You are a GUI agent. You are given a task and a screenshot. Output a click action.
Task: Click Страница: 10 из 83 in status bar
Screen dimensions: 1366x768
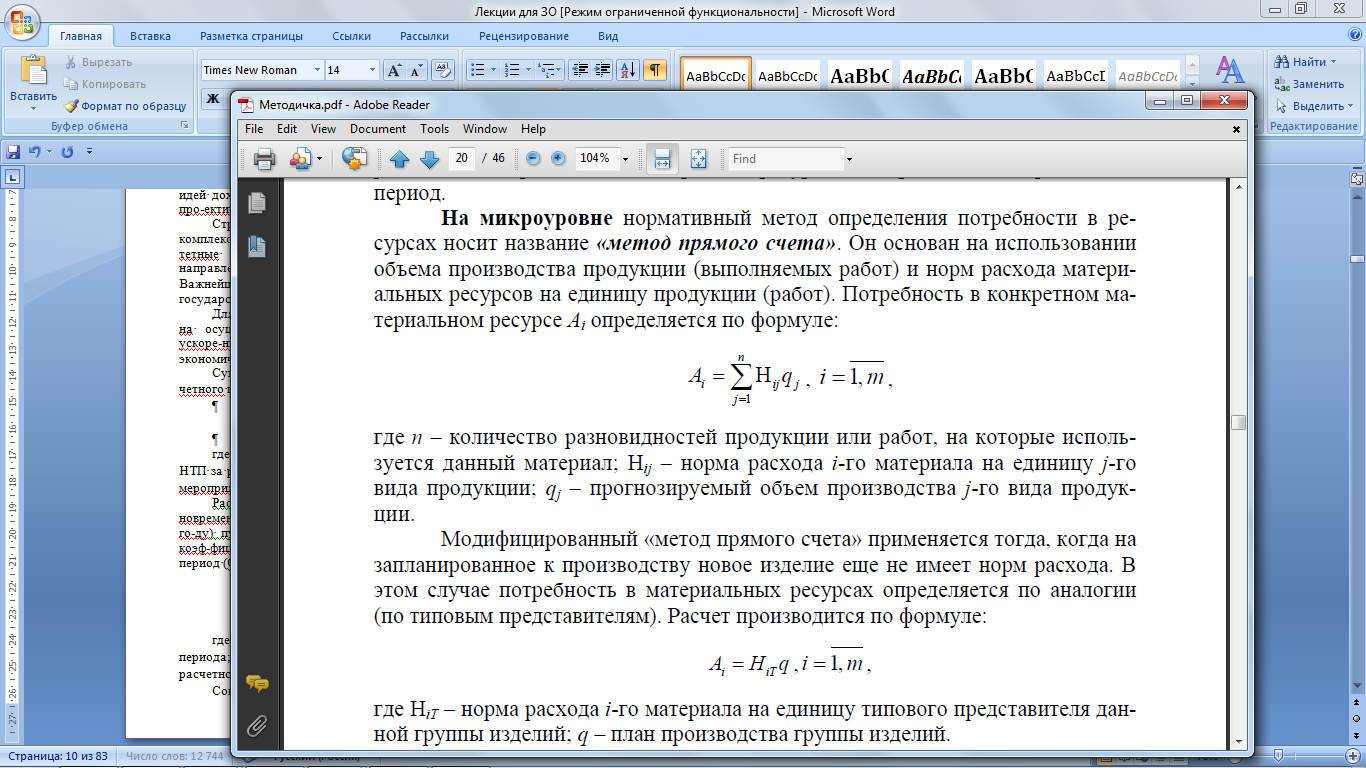[x=59, y=755]
